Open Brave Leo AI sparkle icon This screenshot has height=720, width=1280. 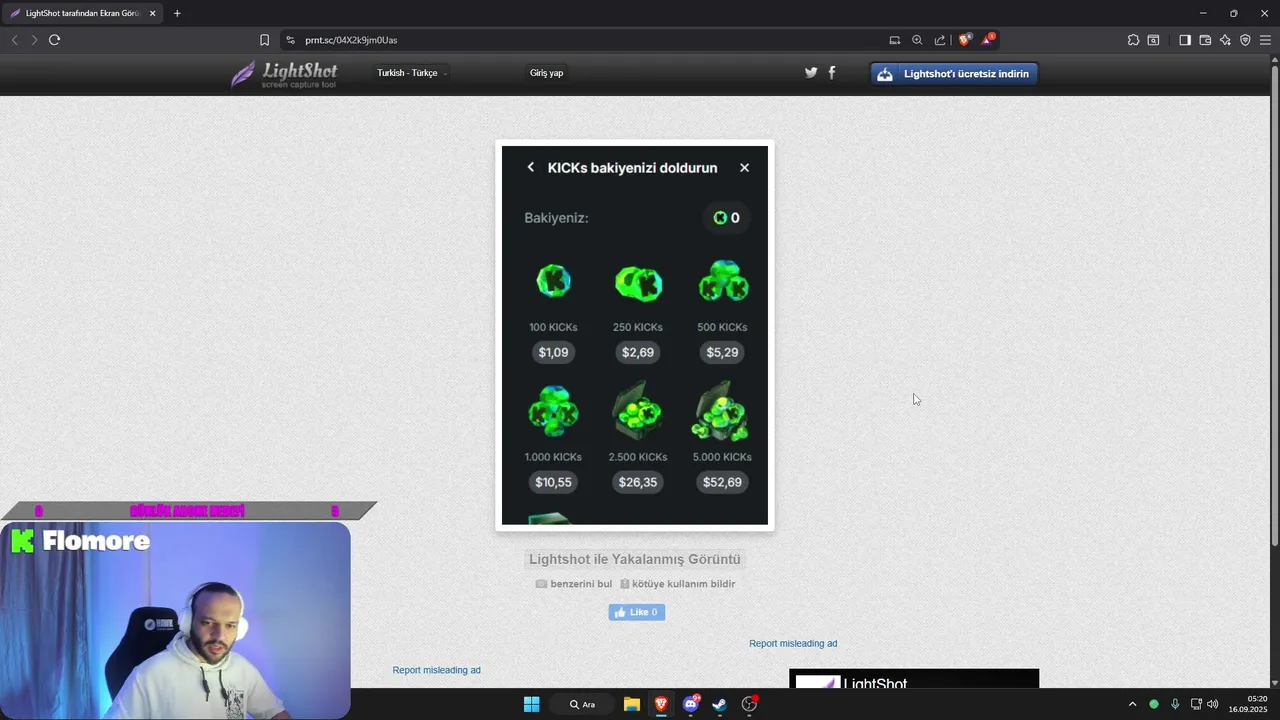1225,40
